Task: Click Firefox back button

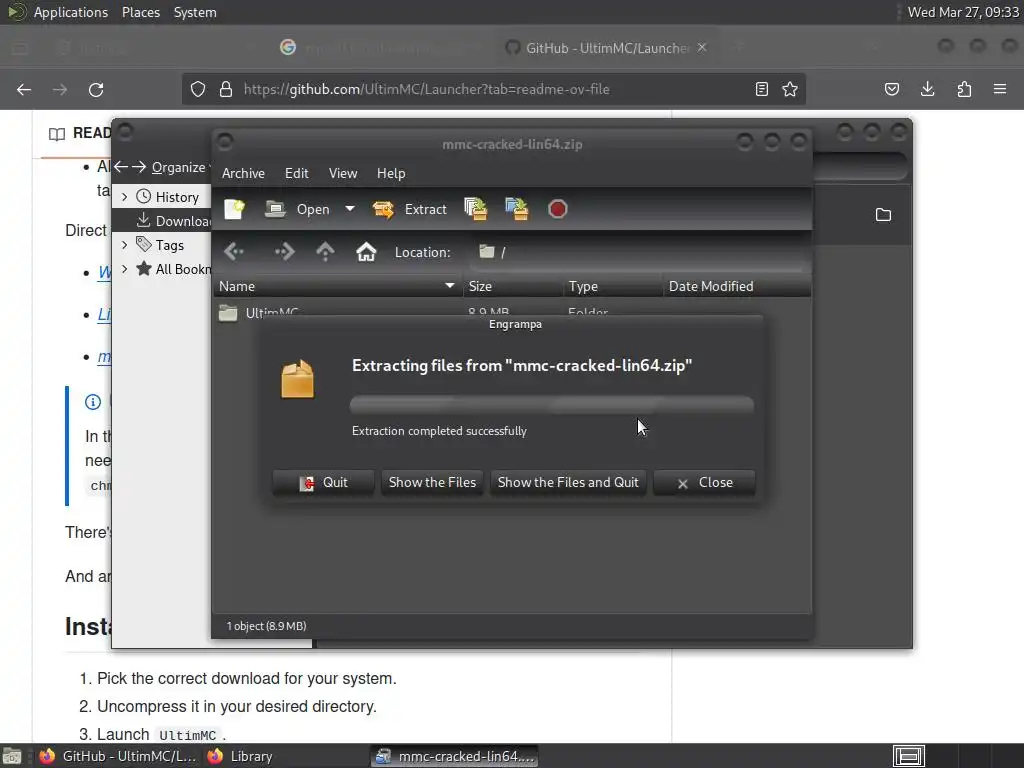Action: click(24, 89)
